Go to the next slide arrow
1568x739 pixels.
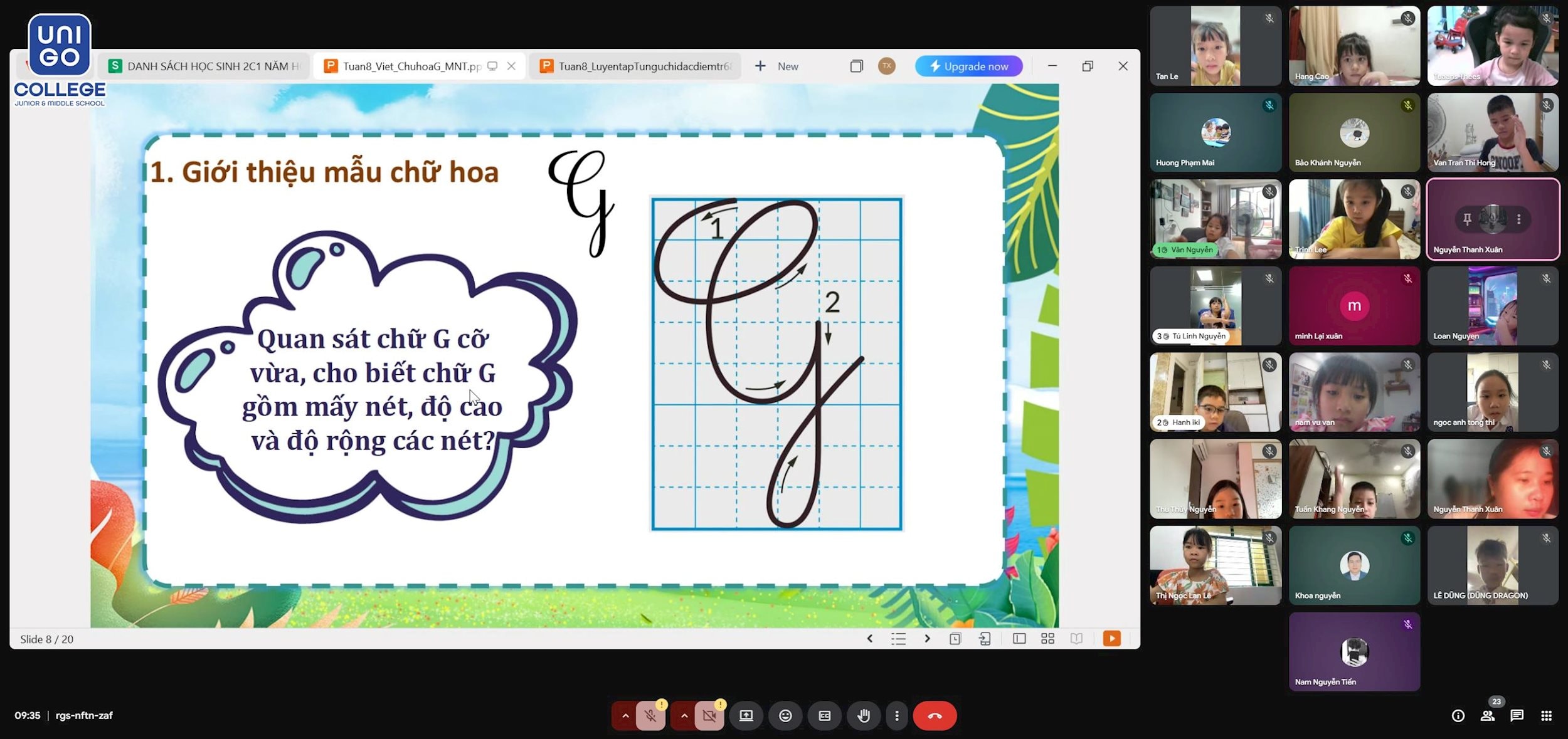927,639
